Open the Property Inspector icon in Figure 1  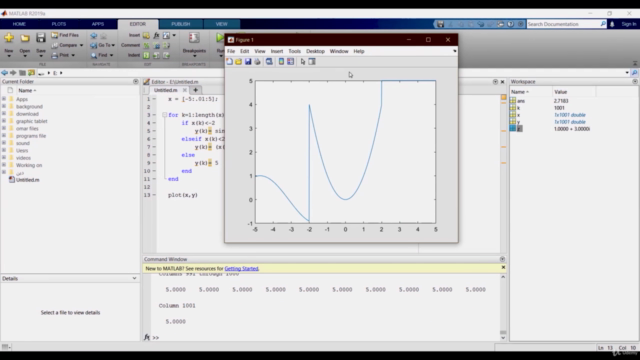[312, 62]
